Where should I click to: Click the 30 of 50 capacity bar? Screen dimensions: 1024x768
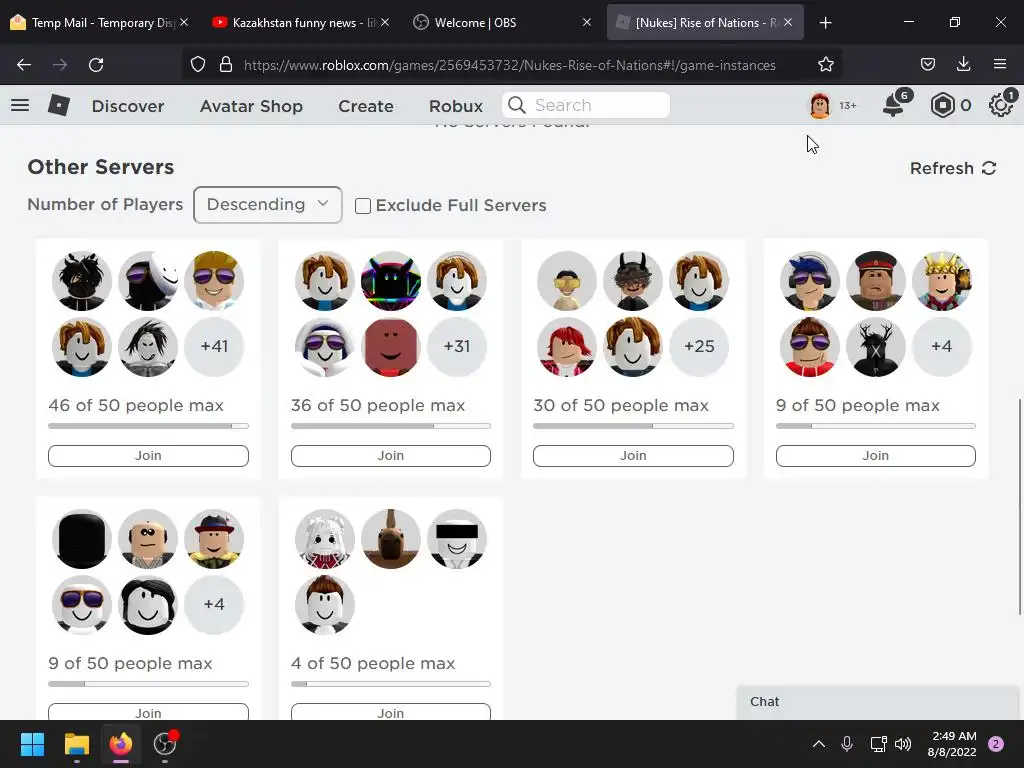pyautogui.click(x=633, y=426)
